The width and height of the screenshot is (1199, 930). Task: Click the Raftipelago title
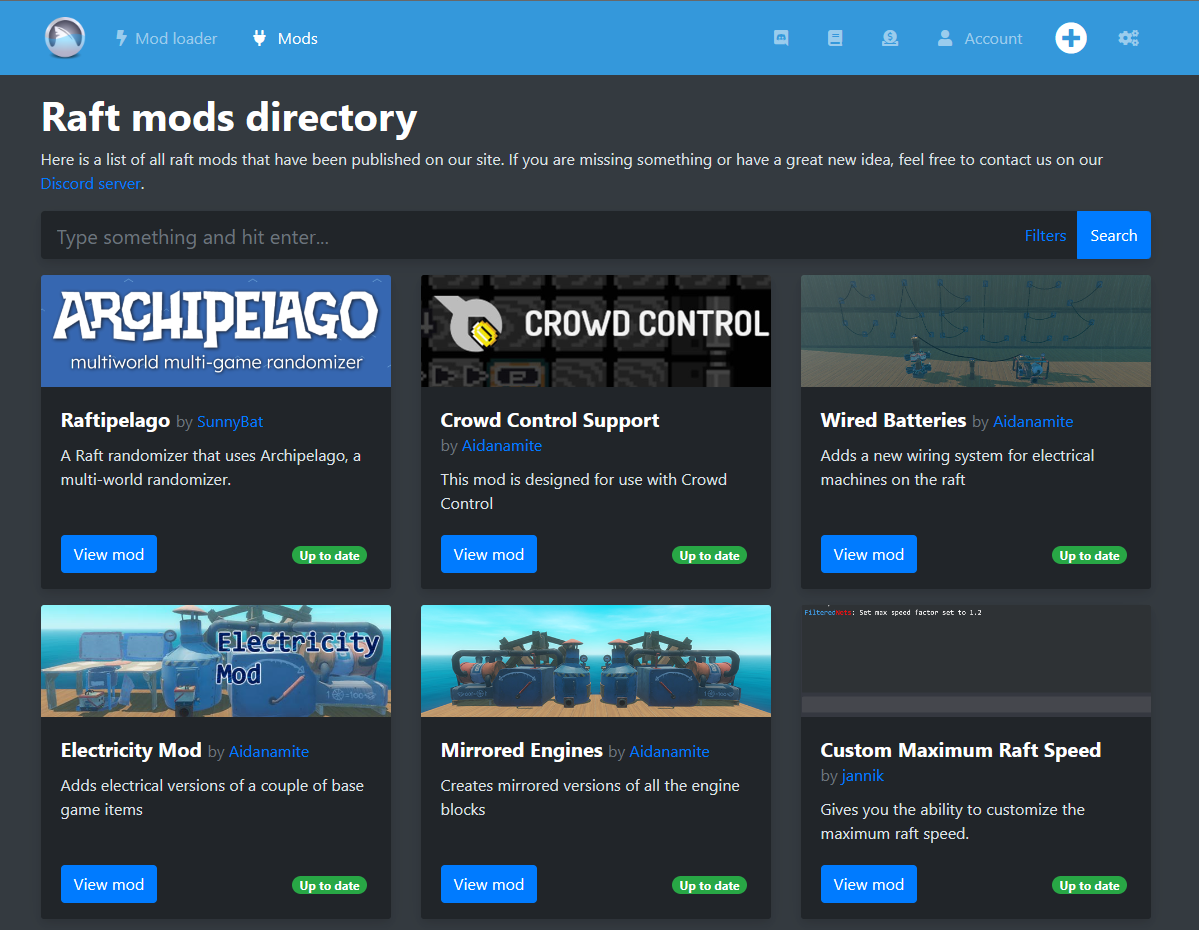point(115,421)
